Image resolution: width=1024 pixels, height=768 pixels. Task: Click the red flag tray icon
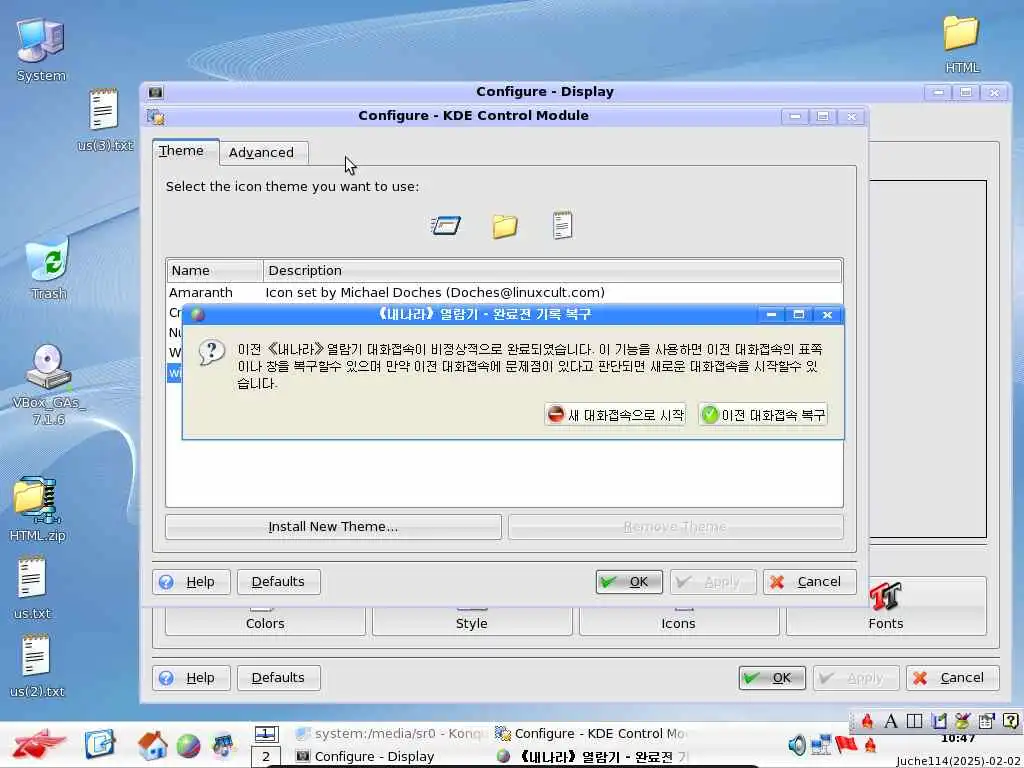point(846,743)
